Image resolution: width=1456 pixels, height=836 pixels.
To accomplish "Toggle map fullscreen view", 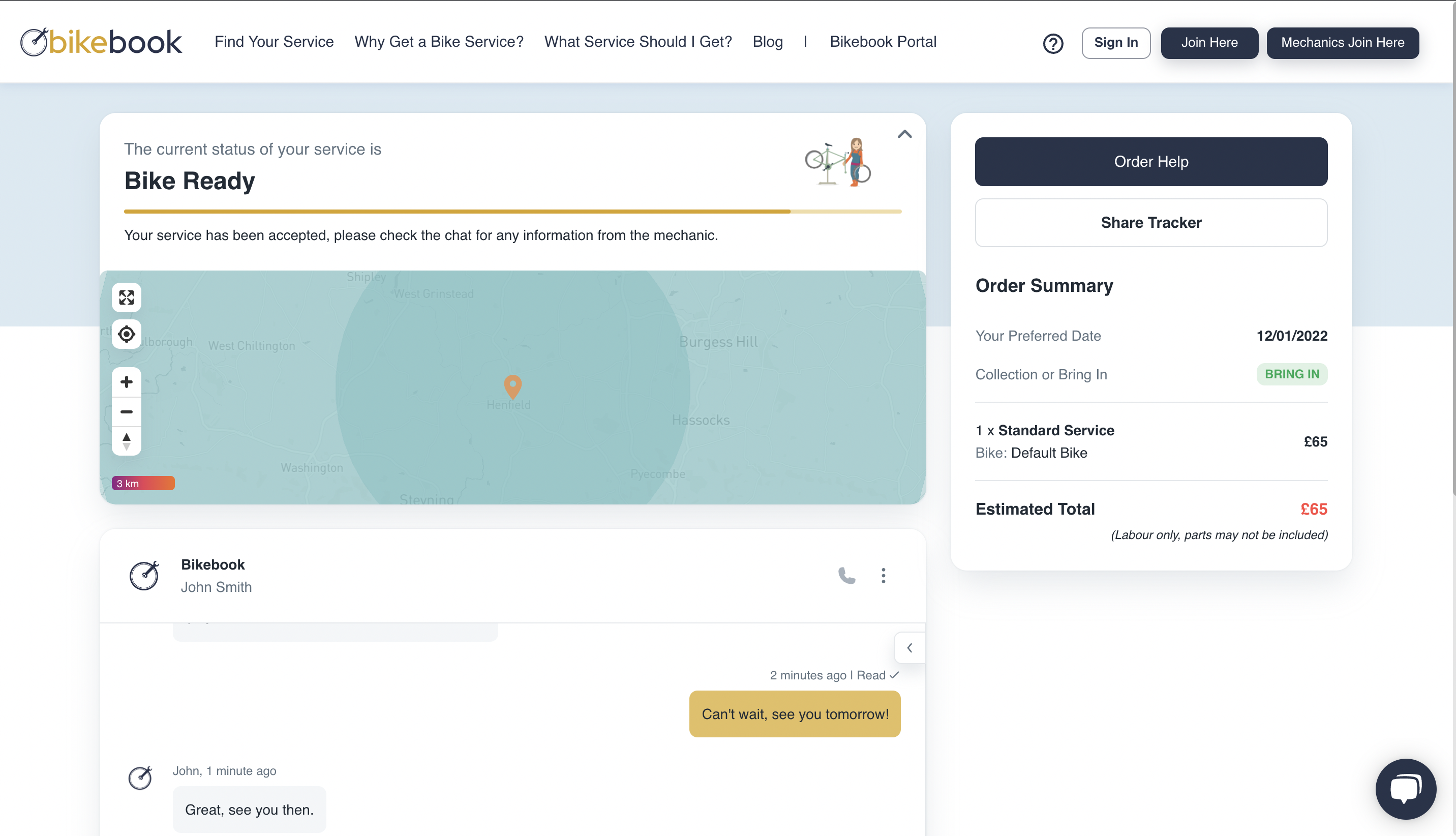I will pos(126,297).
